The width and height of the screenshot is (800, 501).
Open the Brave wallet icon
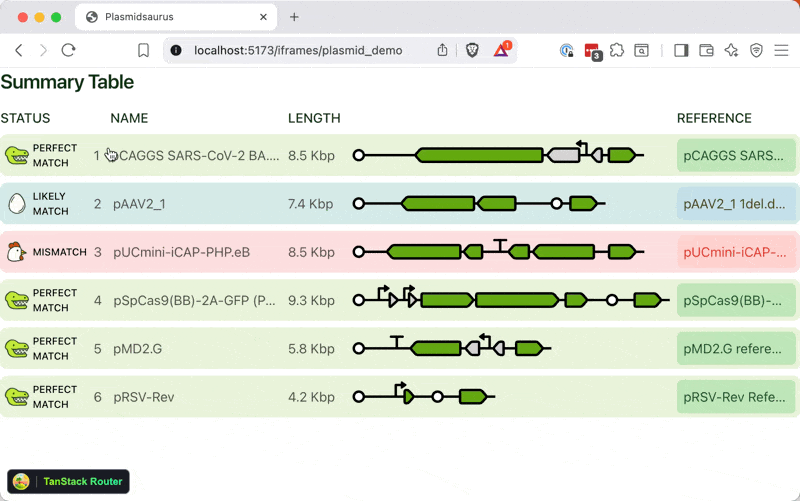pos(706,50)
